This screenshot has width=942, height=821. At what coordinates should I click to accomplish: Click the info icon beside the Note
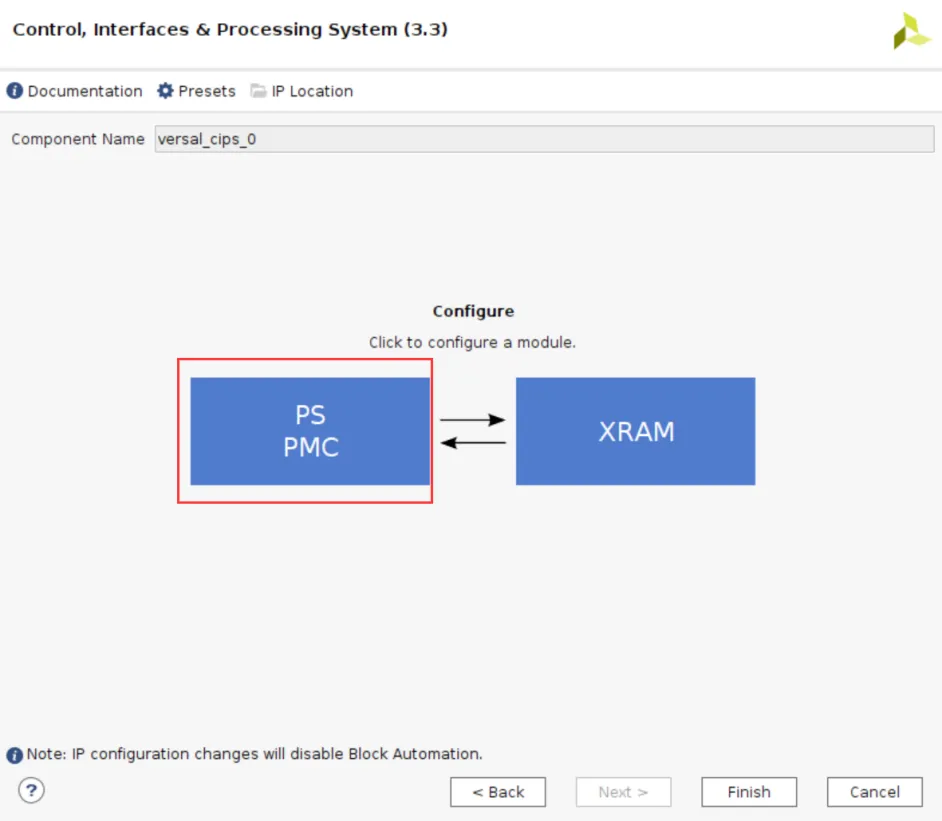[x=15, y=755]
